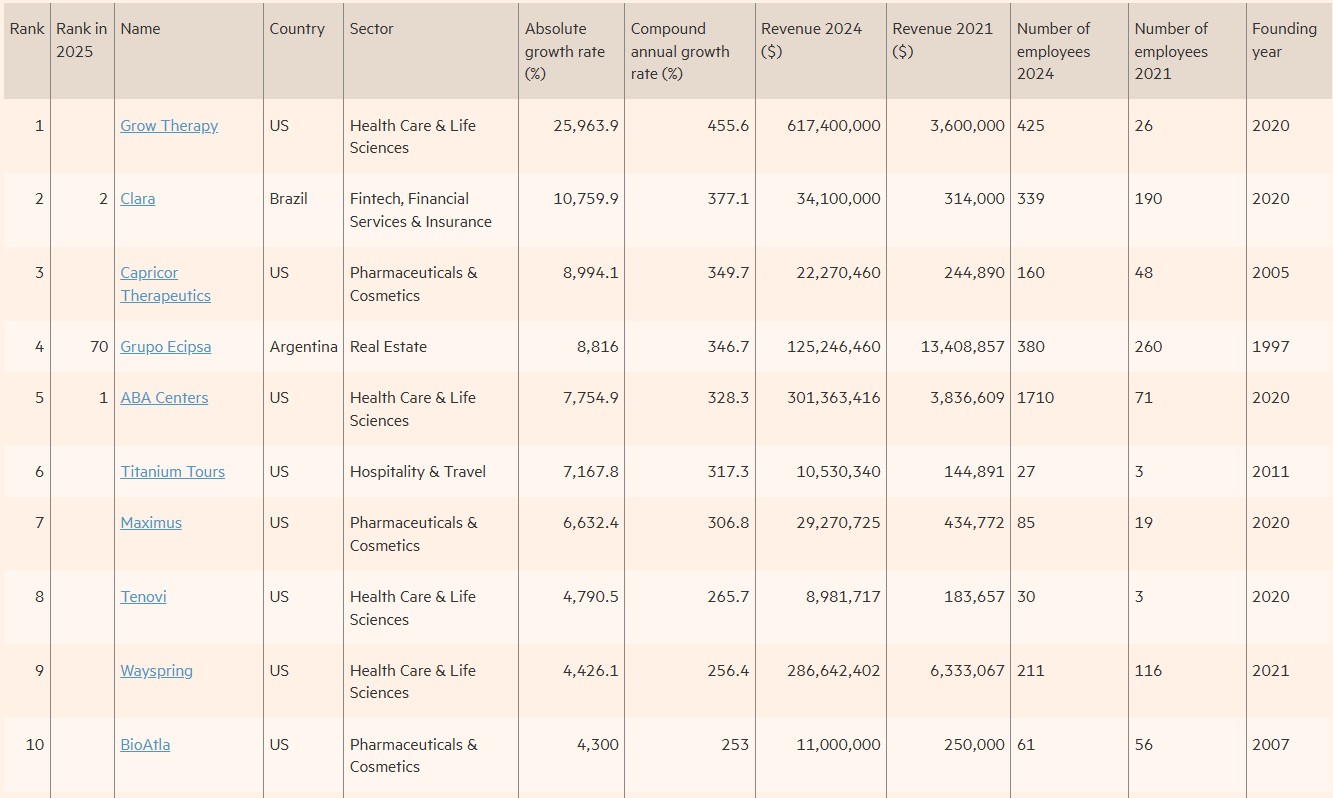
Task: Follow the Tenovi link
Action: [x=143, y=597]
